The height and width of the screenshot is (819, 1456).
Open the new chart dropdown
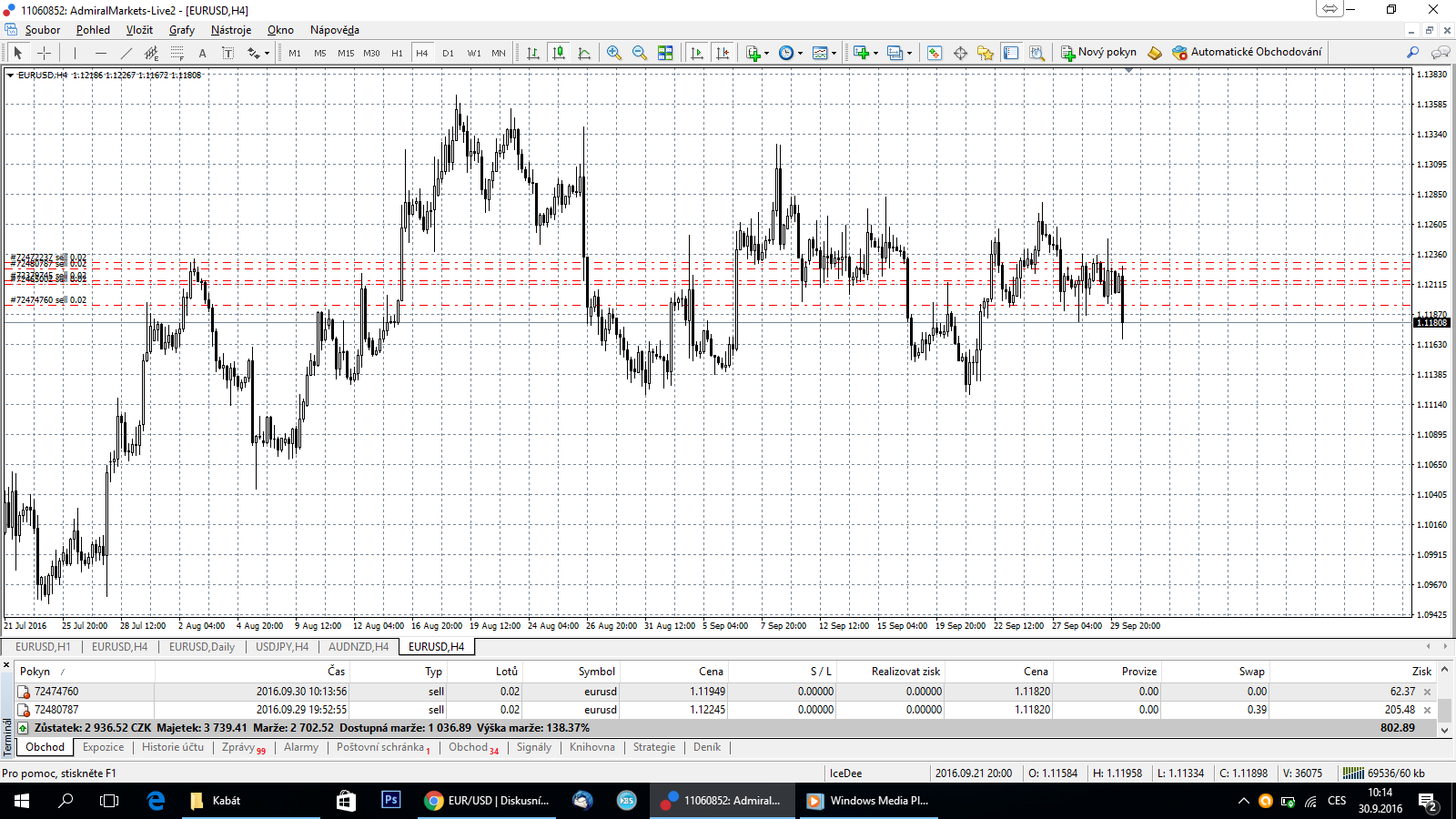tap(865, 53)
